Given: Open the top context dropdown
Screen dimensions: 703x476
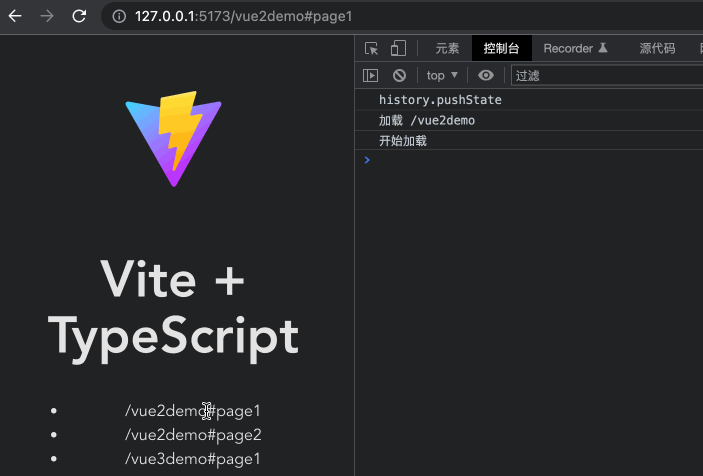Looking at the screenshot, I should click(x=442, y=75).
